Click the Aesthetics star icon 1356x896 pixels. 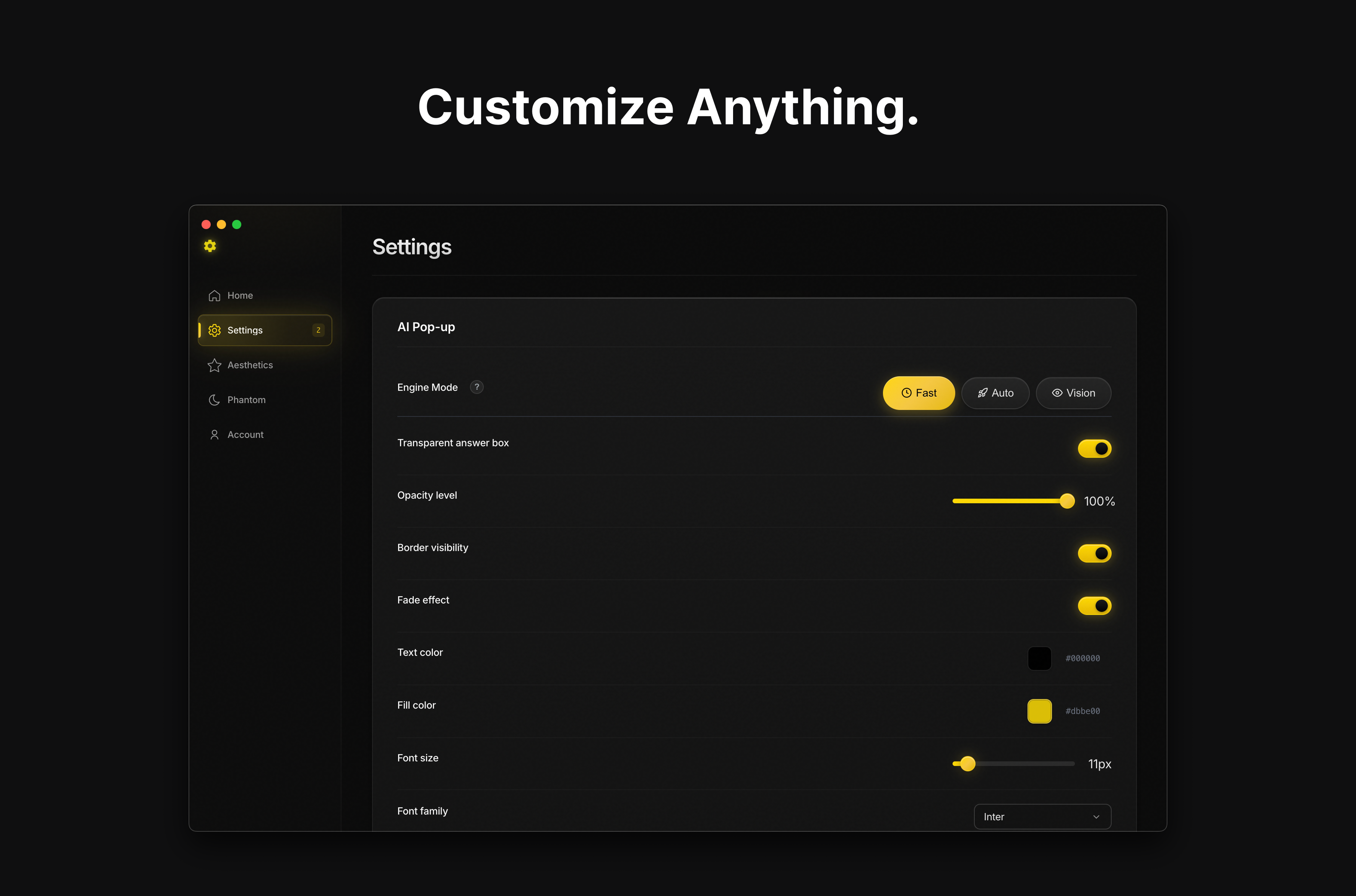214,364
